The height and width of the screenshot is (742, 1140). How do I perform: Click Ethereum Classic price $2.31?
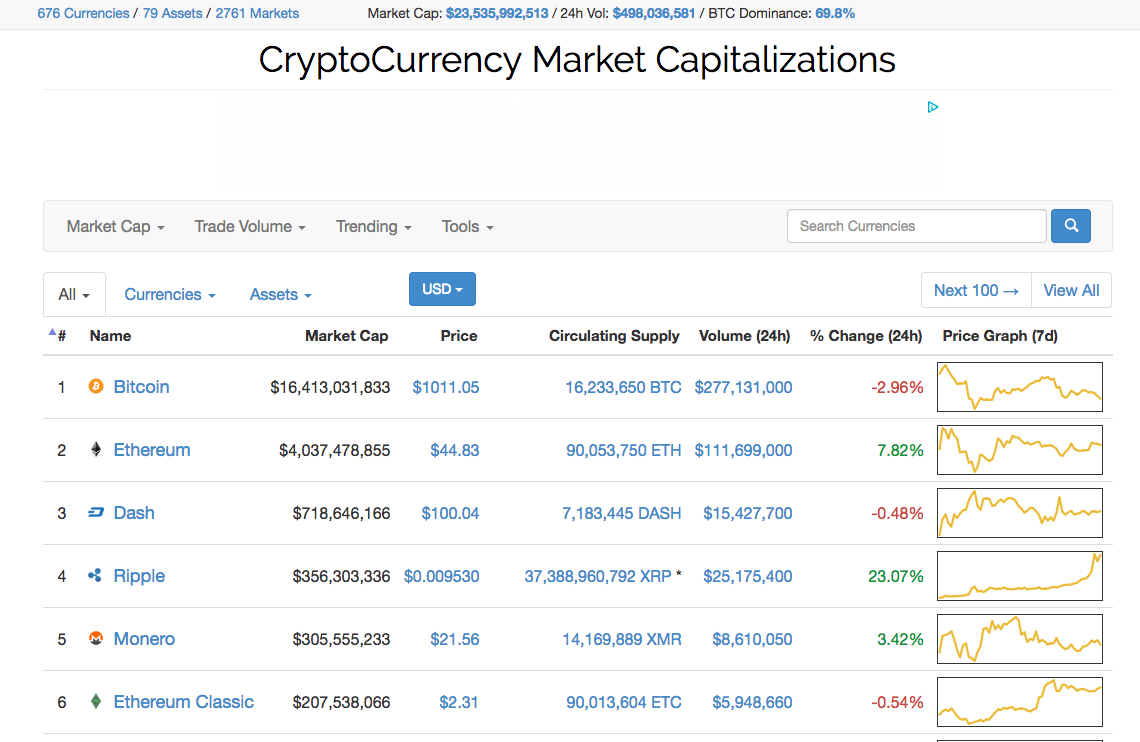tap(459, 703)
